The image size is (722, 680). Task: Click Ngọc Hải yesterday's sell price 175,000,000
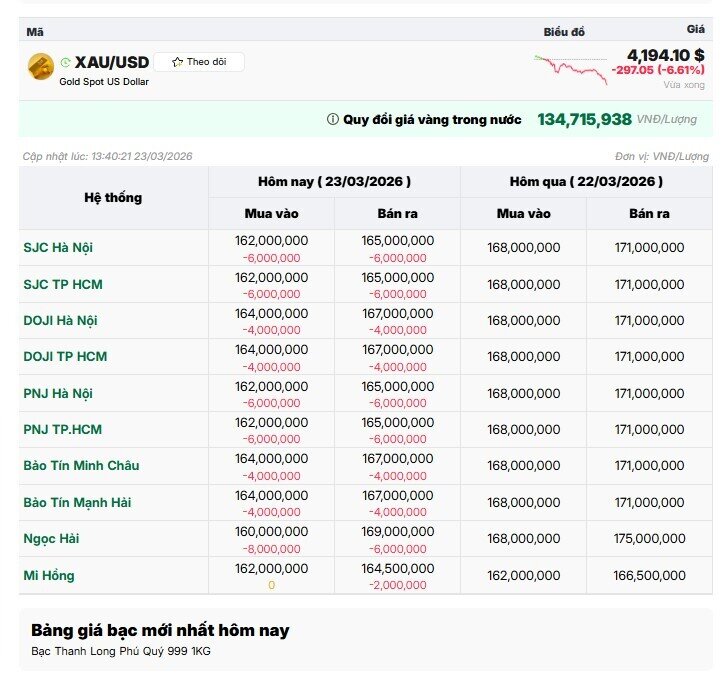click(649, 539)
